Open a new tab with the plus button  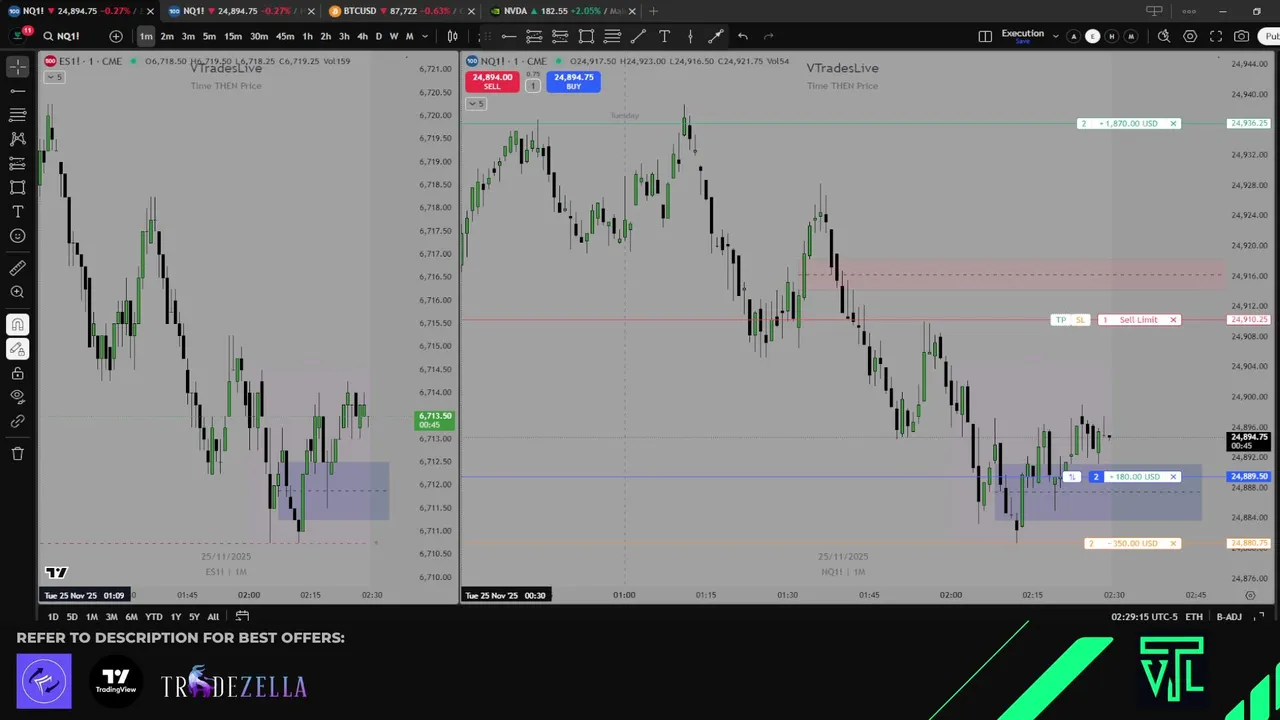(653, 11)
